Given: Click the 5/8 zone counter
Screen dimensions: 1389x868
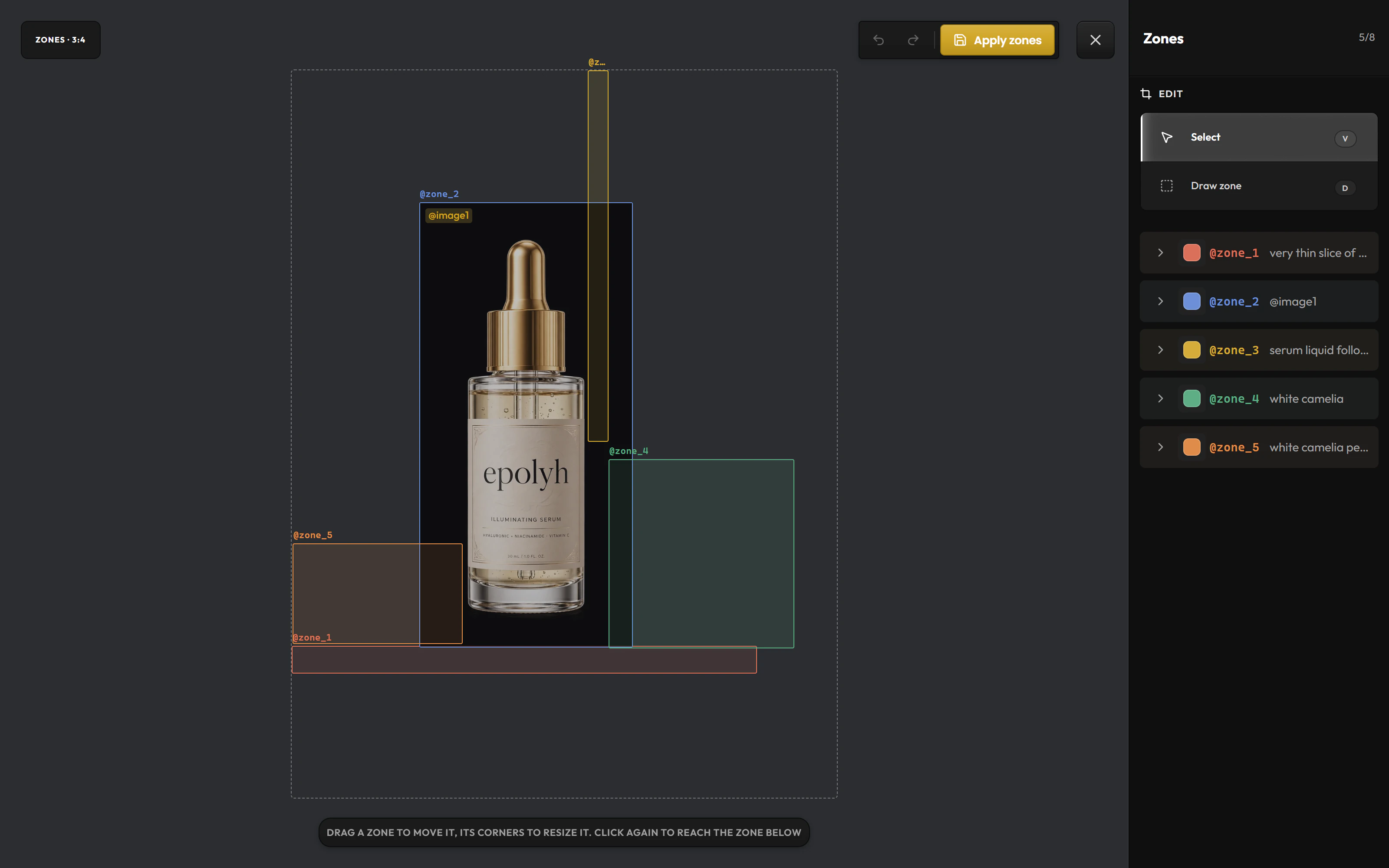Looking at the screenshot, I should click(1366, 37).
